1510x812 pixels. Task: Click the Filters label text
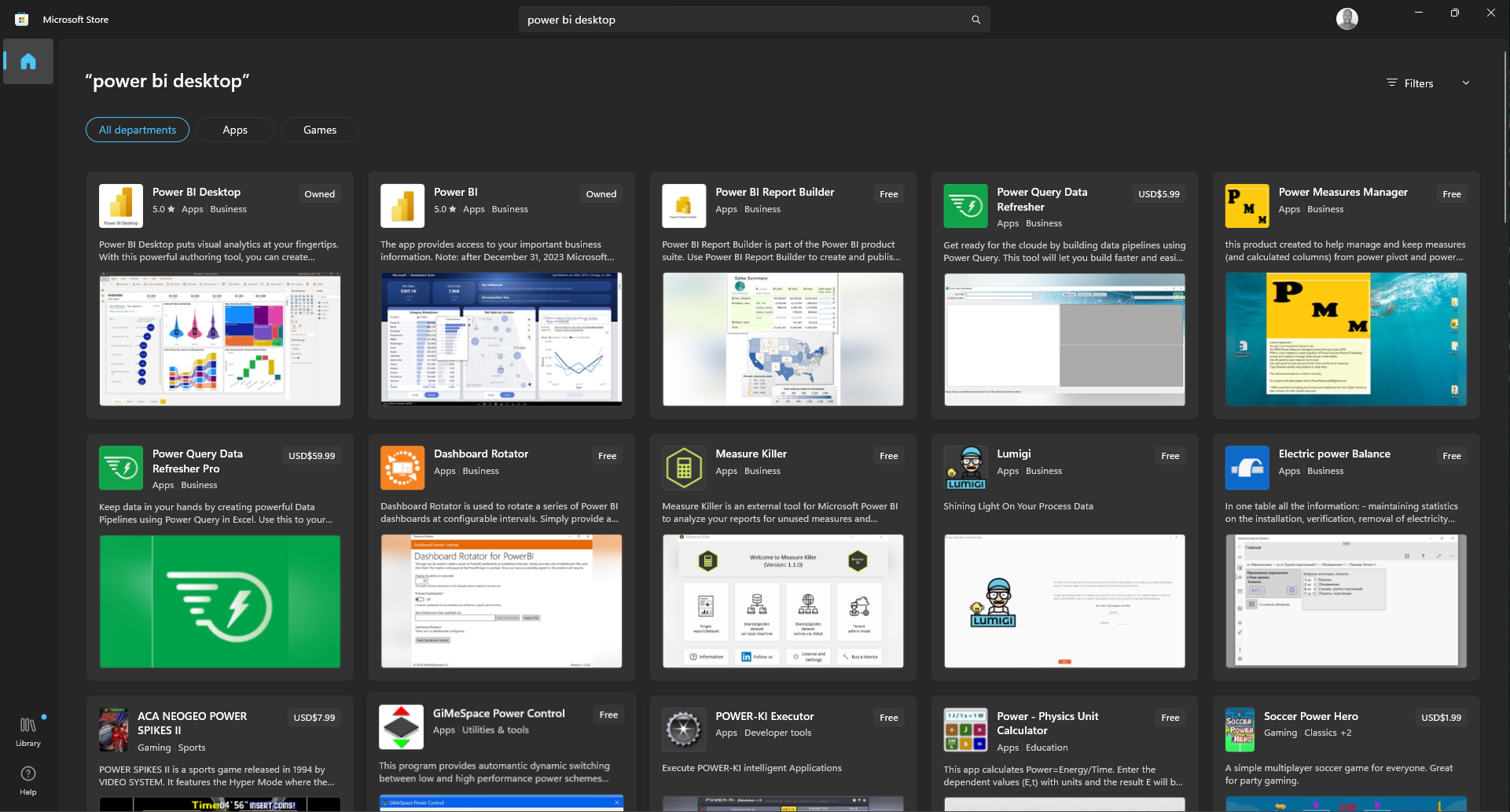[1419, 83]
